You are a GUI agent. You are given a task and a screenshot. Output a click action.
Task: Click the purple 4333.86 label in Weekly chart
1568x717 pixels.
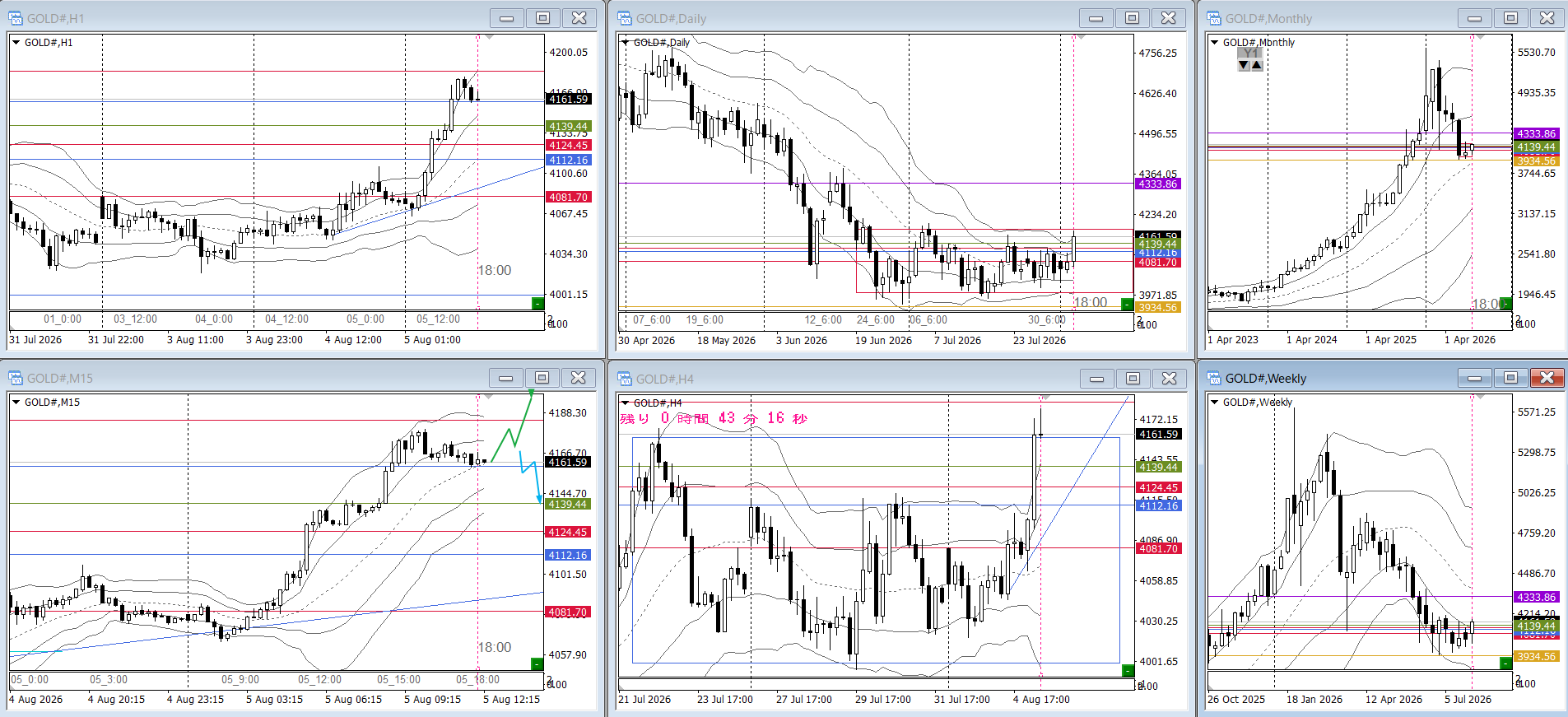click(x=1537, y=598)
